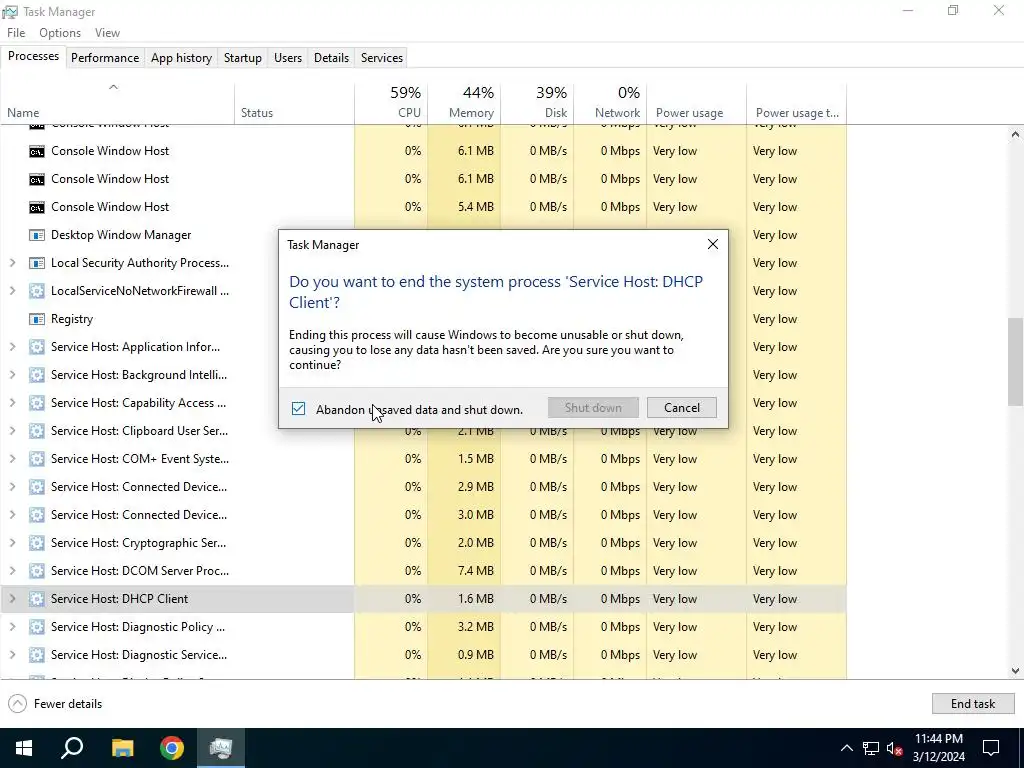Launch Google Chrome from the taskbar
This screenshot has height=768, width=1024.
click(x=172, y=748)
